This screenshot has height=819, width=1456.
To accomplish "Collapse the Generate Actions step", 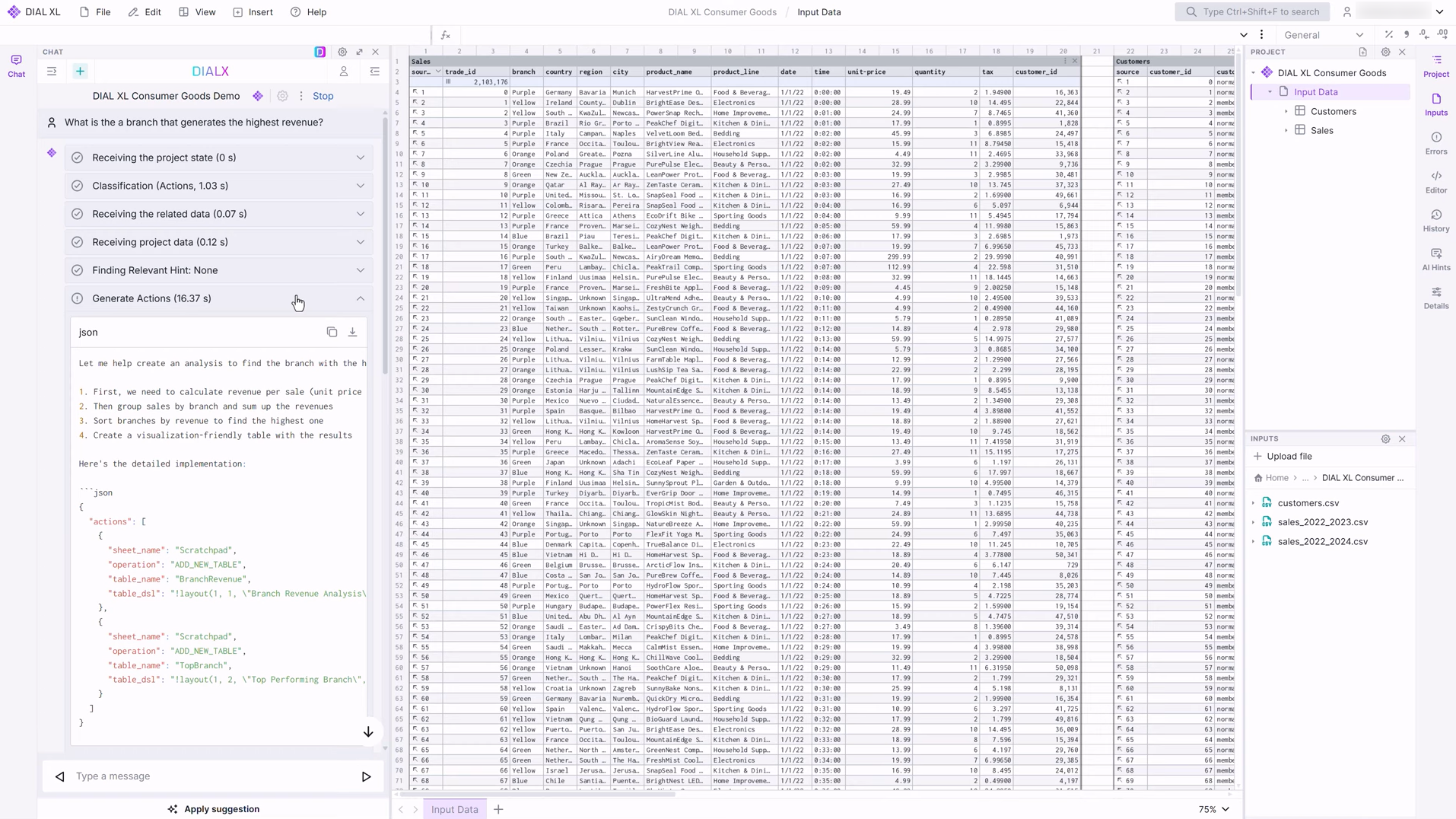I will [x=360, y=298].
